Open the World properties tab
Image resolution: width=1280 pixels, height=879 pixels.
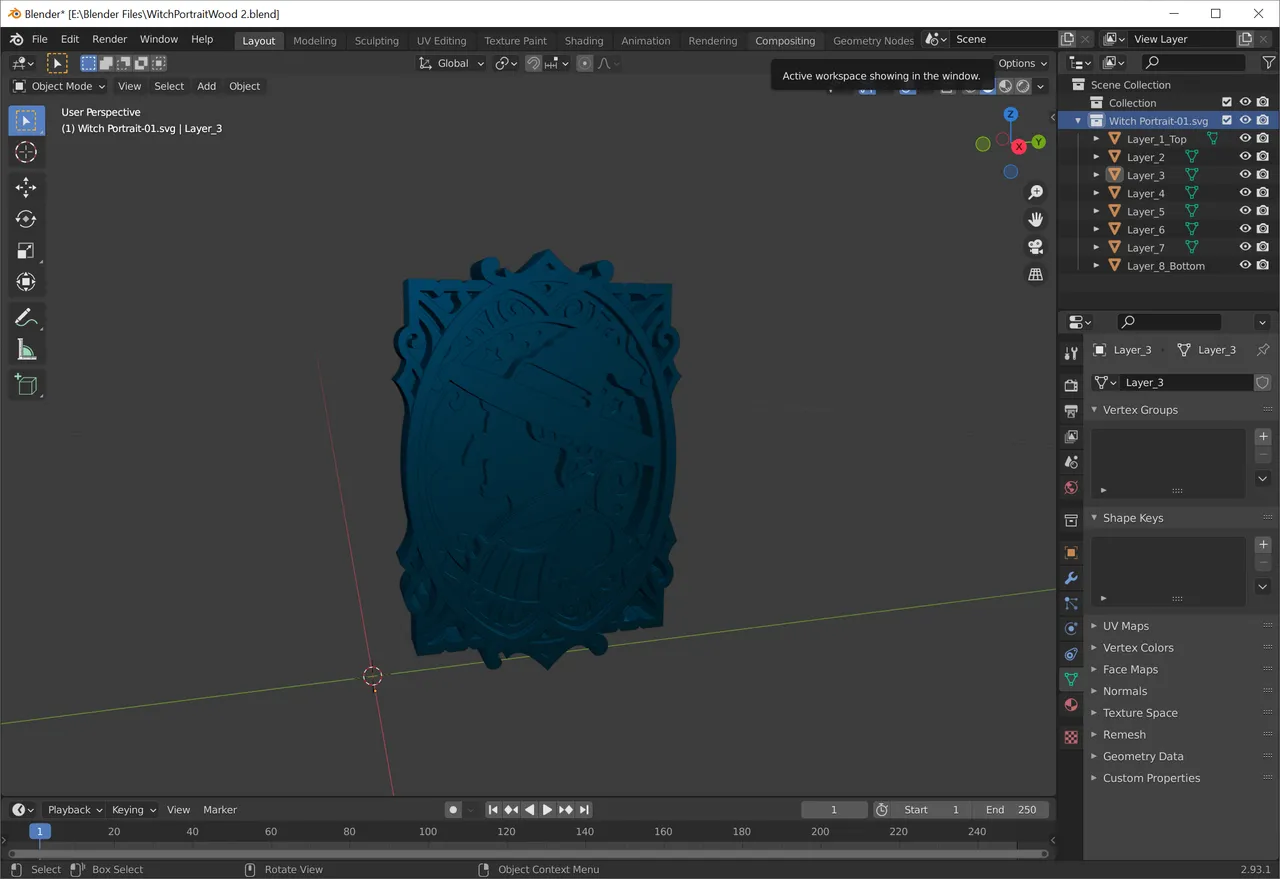pos(1071,488)
